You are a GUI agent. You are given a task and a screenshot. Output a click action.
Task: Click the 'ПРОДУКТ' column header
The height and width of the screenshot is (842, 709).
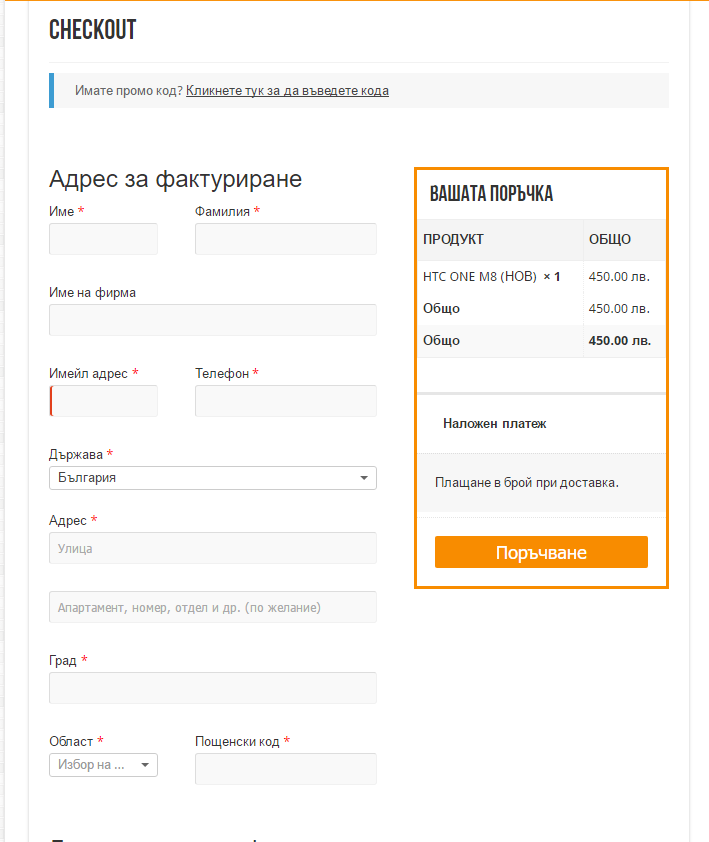pos(453,239)
